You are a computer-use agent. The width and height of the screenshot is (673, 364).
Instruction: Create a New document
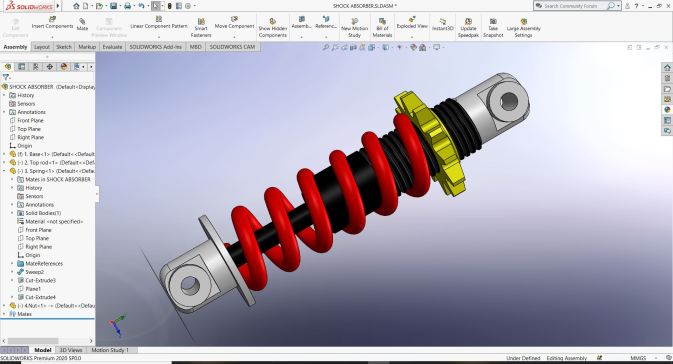pyautogui.click(x=85, y=6)
